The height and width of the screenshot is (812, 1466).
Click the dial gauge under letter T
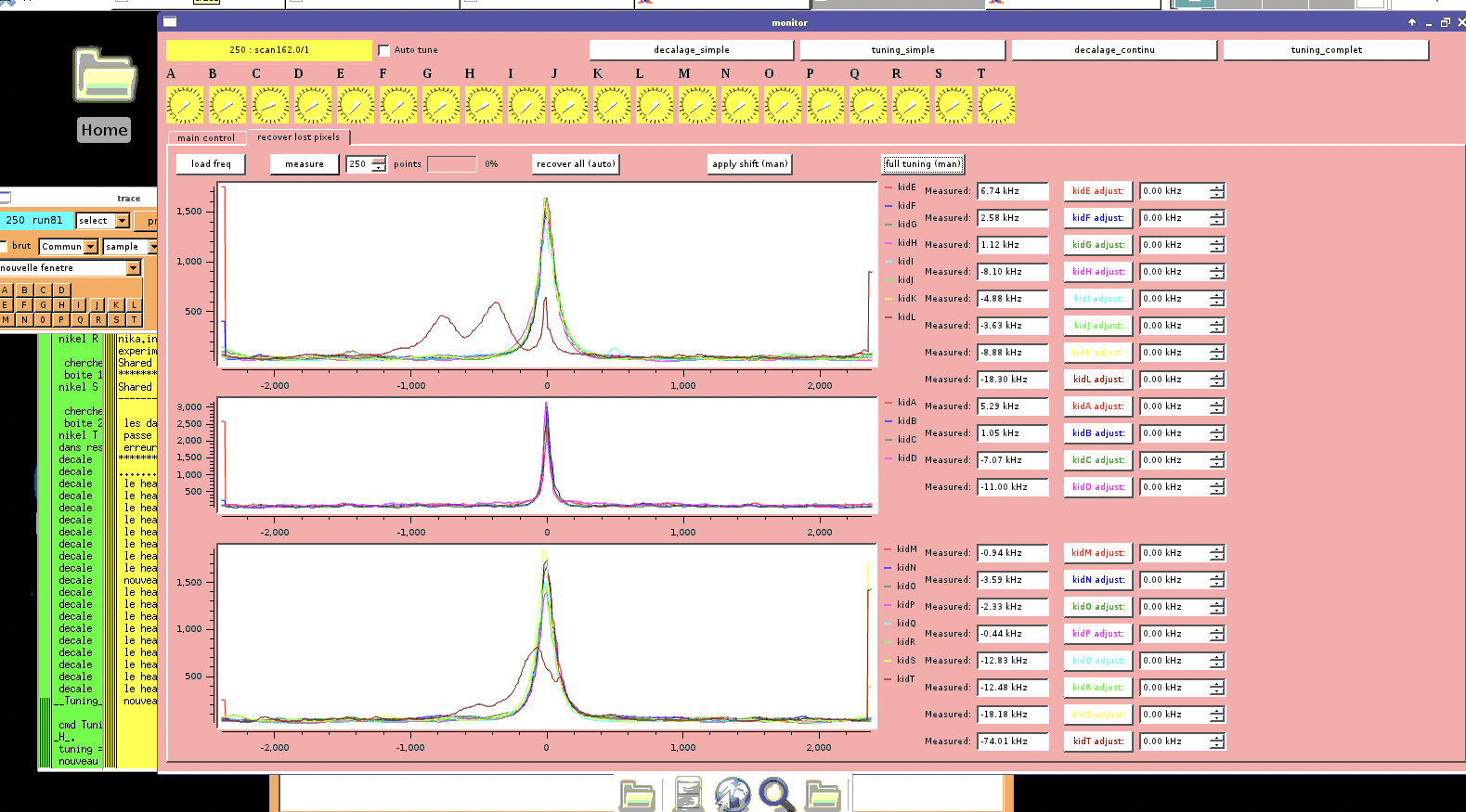click(996, 106)
